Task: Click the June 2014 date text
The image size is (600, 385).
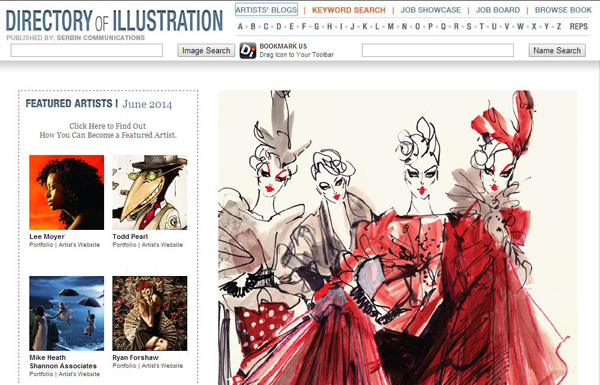Action: pos(147,104)
